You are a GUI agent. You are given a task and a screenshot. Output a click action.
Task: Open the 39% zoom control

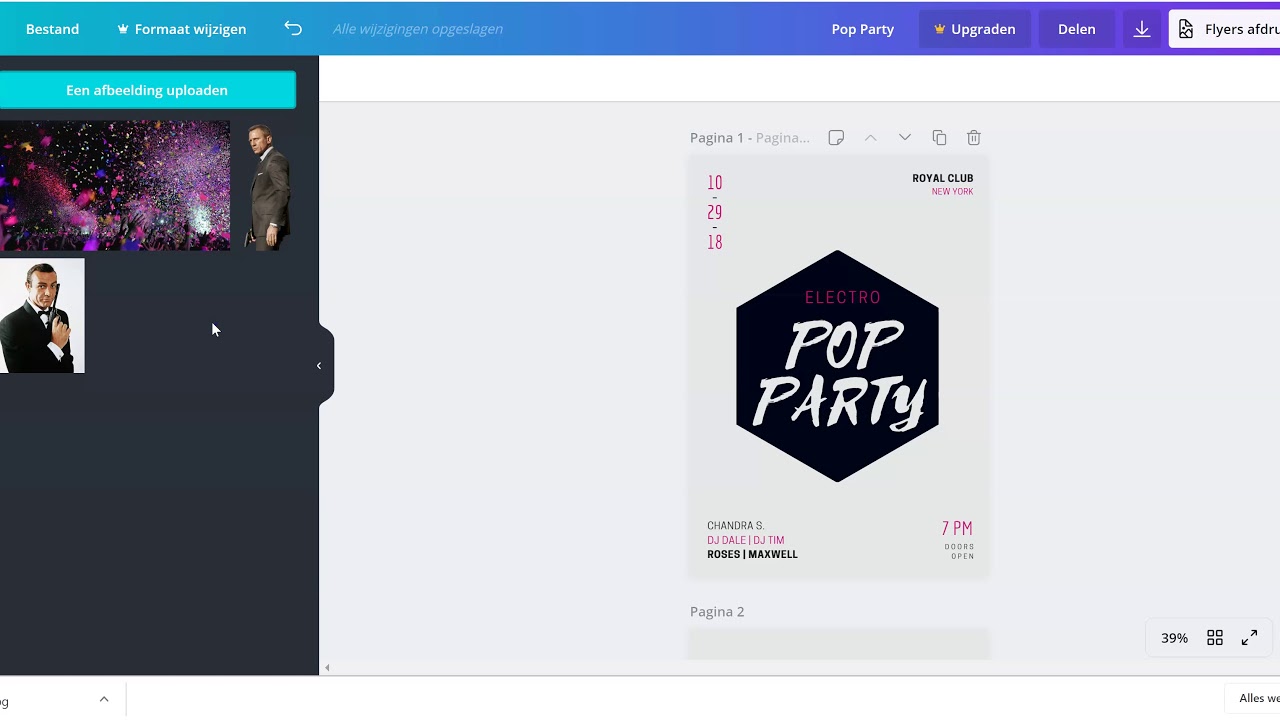click(1174, 638)
